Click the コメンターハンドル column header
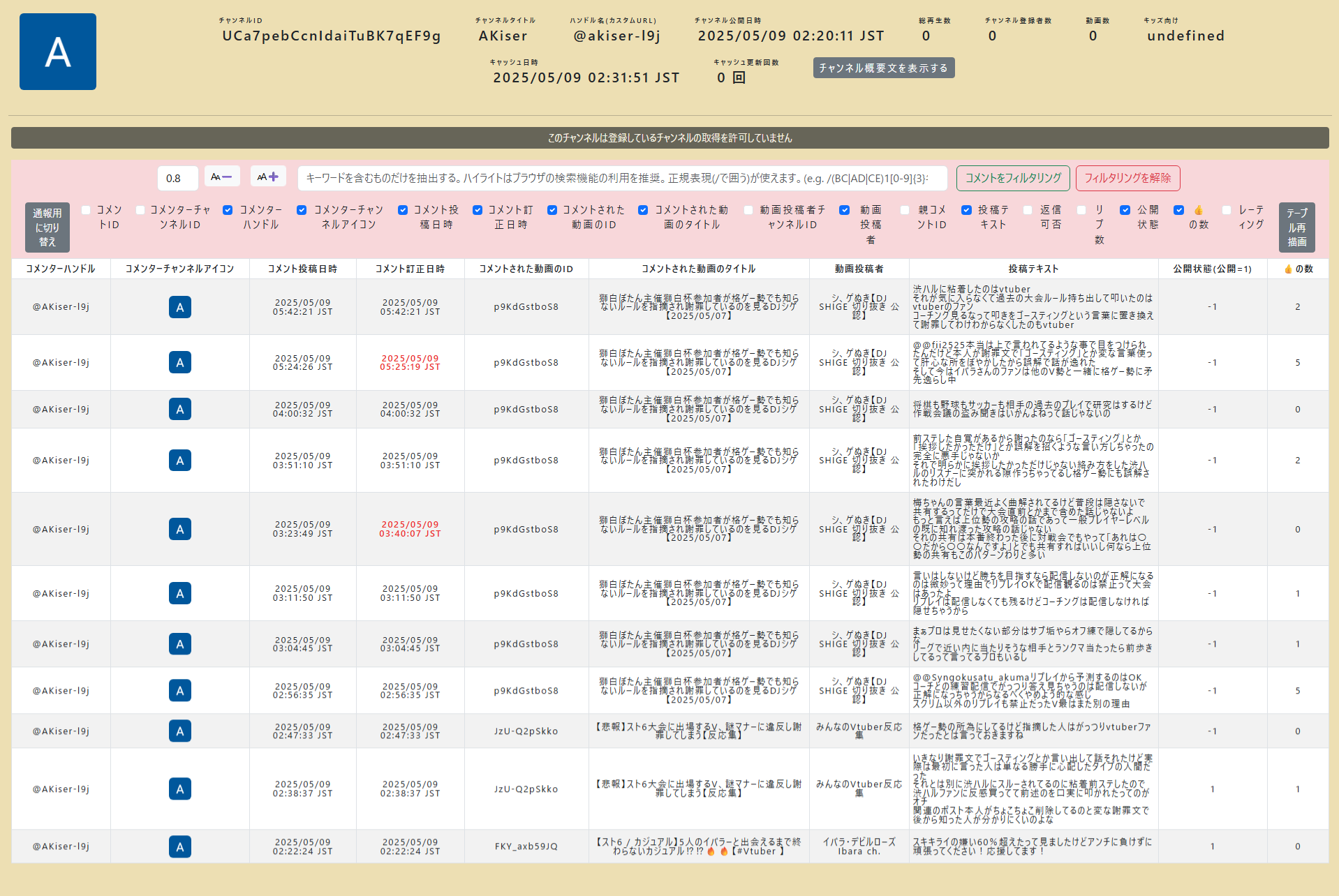The width and height of the screenshot is (1339, 896). point(61,269)
